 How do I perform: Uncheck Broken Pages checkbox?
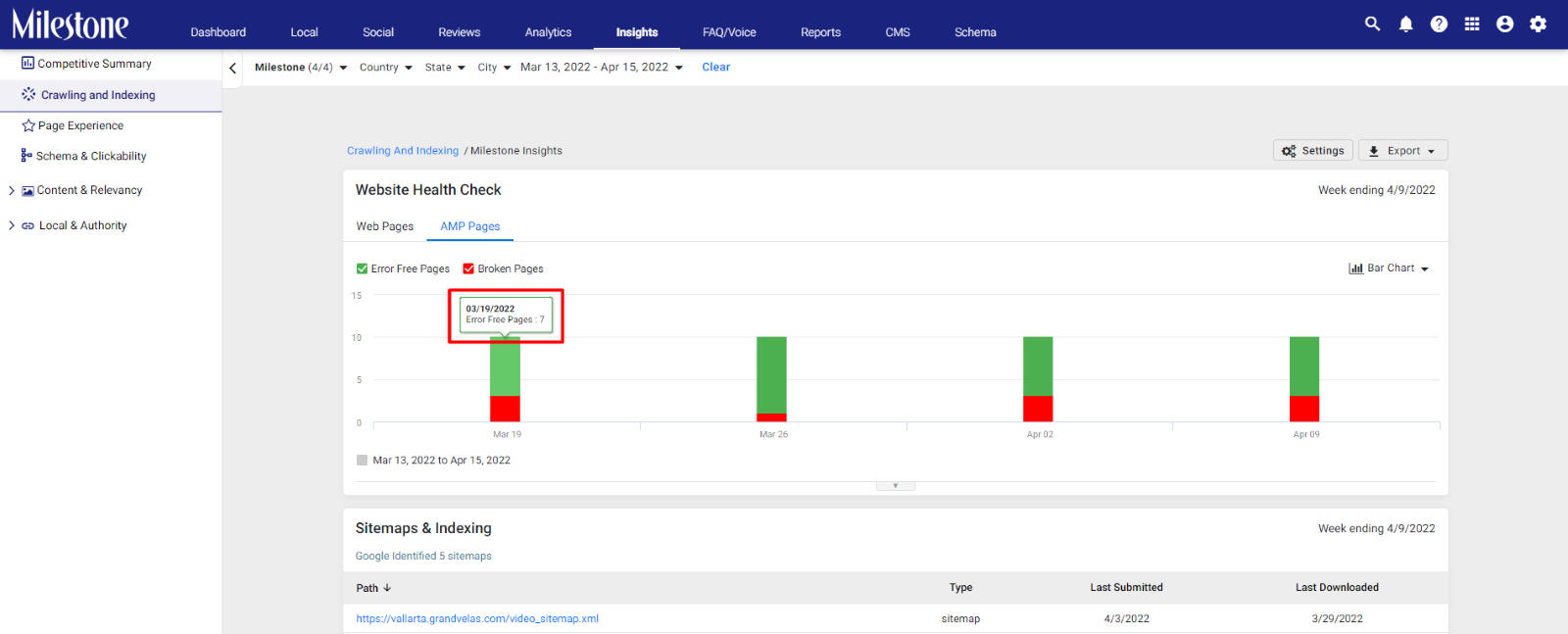[468, 268]
